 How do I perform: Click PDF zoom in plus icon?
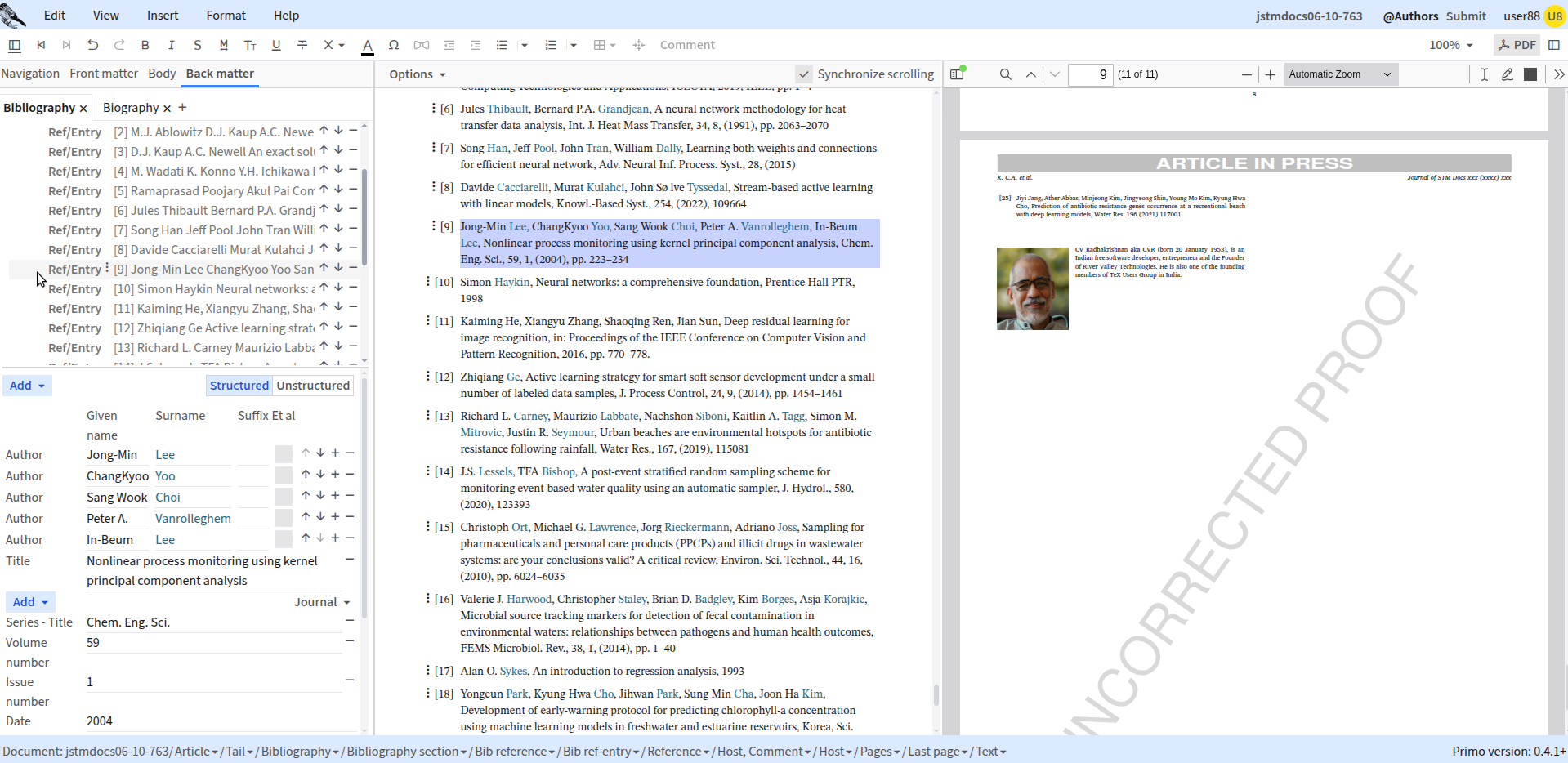pyautogui.click(x=1270, y=74)
